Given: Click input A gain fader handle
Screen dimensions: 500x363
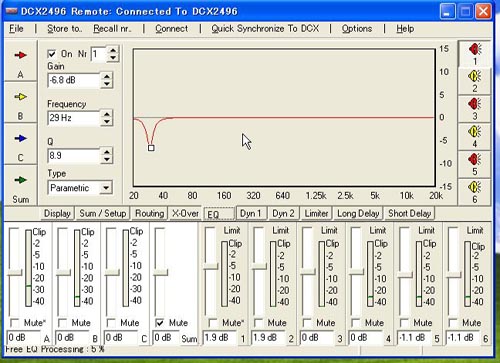Looking at the screenshot, I should click(x=14, y=272).
